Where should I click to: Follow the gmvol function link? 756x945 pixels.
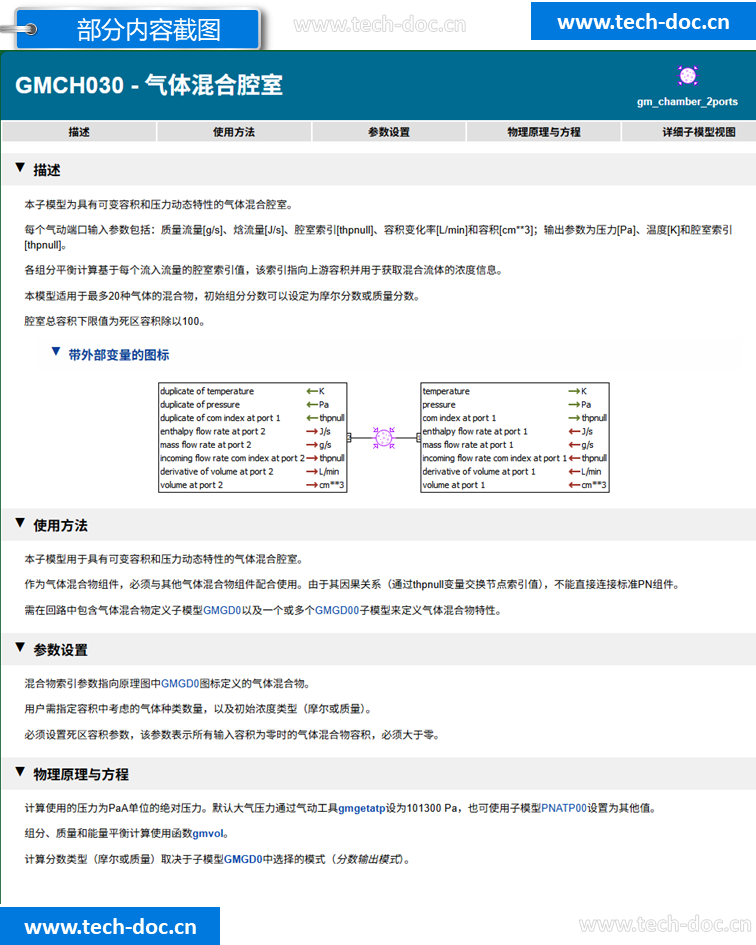pos(208,834)
